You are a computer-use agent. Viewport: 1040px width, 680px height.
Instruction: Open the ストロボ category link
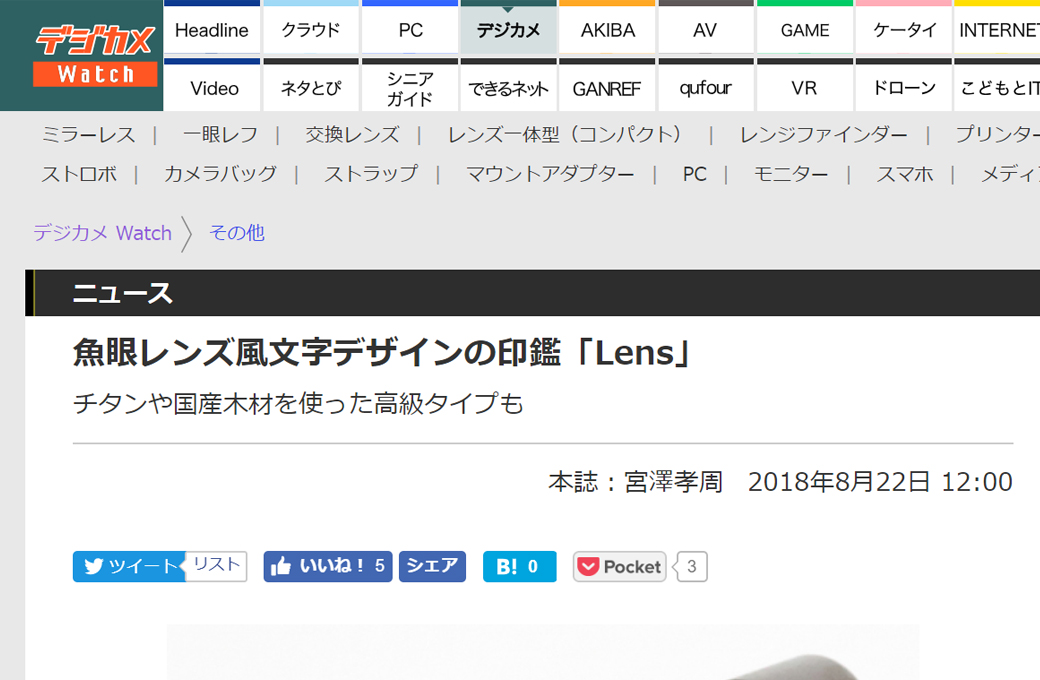[x=79, y=174]
